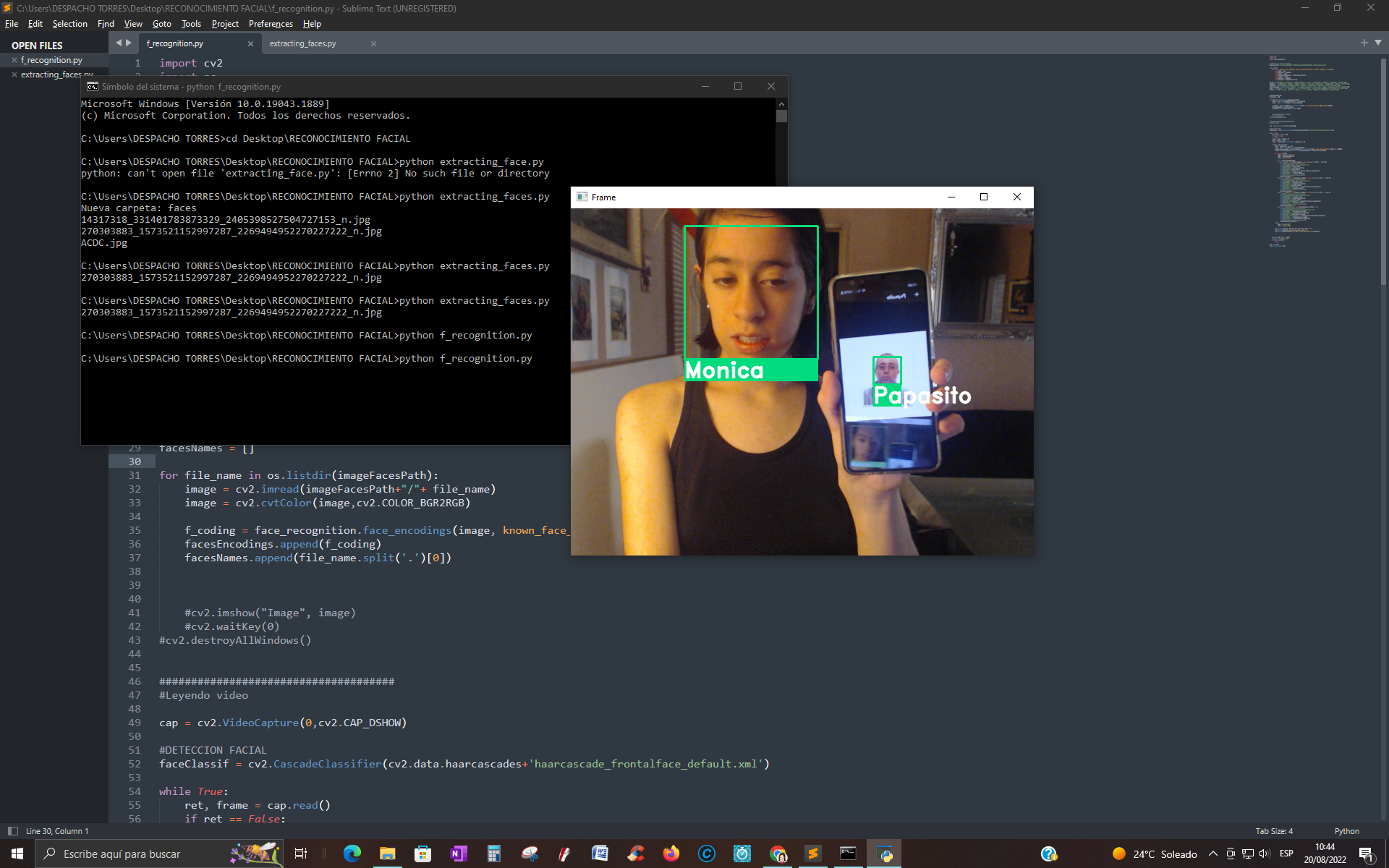The height and width of the screenshot is (868, 1389).
Task: Click the Tab Size: 4 indicator
Action: (1273, 831)
